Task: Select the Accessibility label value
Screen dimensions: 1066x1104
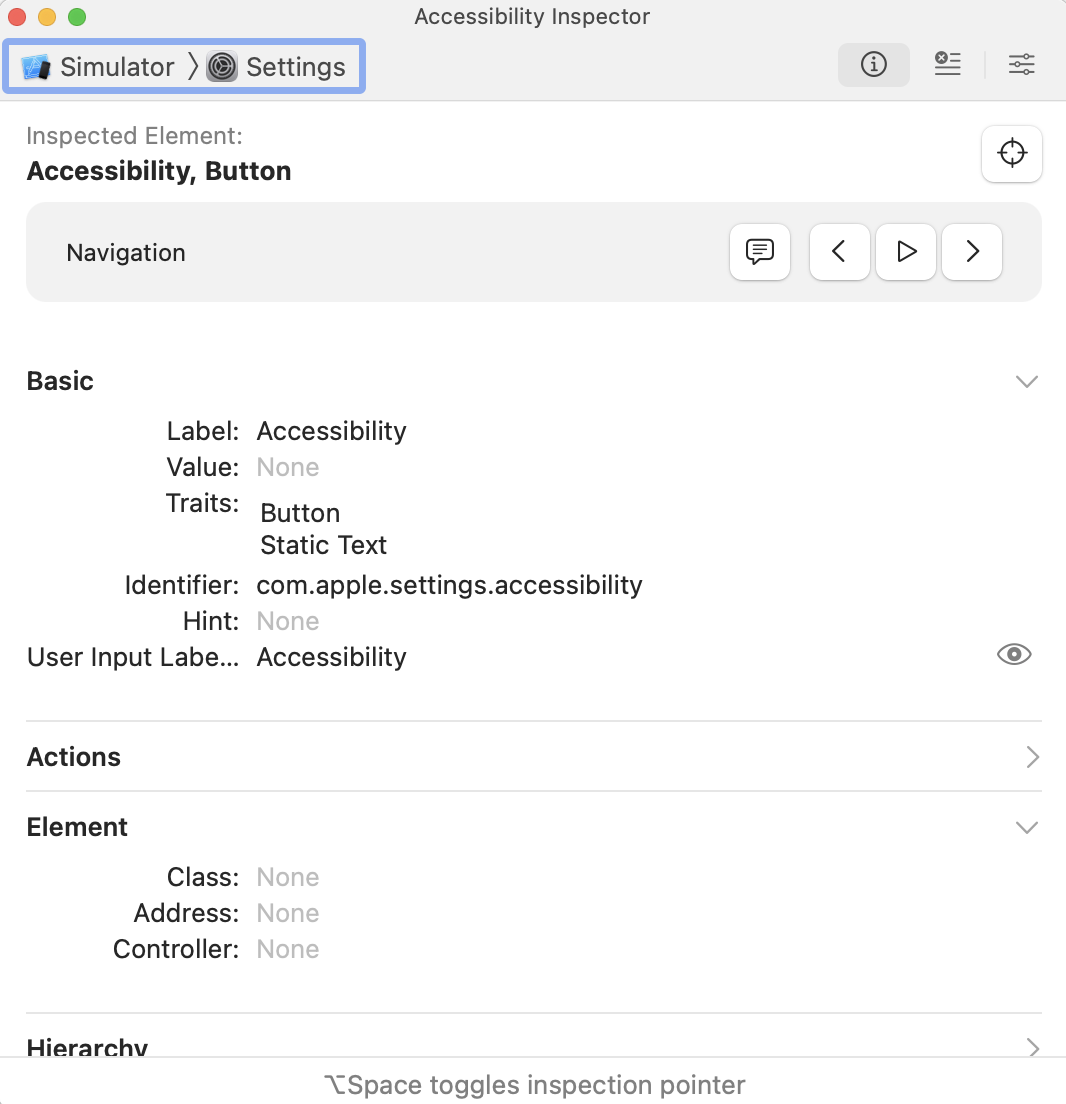Action: point(331,430)
